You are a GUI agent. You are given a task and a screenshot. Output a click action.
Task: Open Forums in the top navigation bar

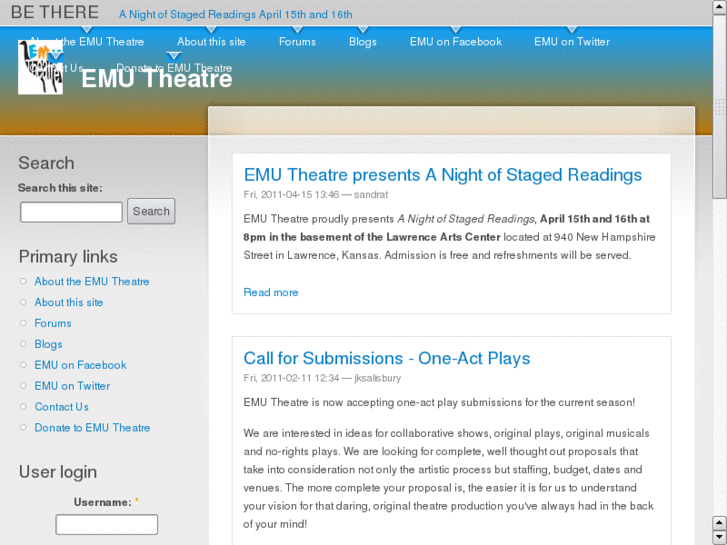tap(297, 42)
